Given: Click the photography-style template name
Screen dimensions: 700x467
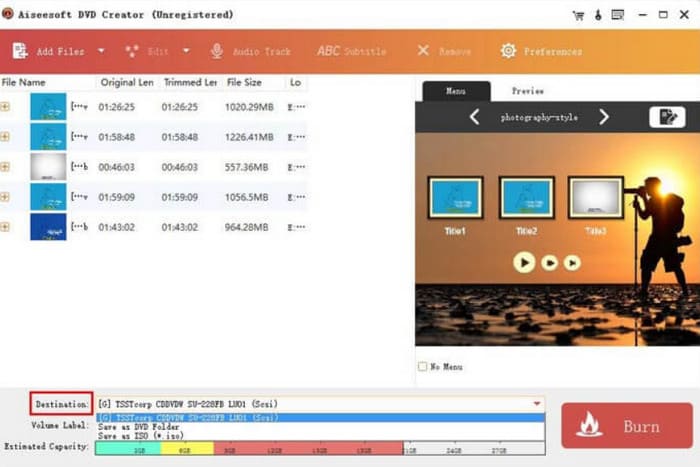Looking at the screenshot, I should click(x=539, y=118).
